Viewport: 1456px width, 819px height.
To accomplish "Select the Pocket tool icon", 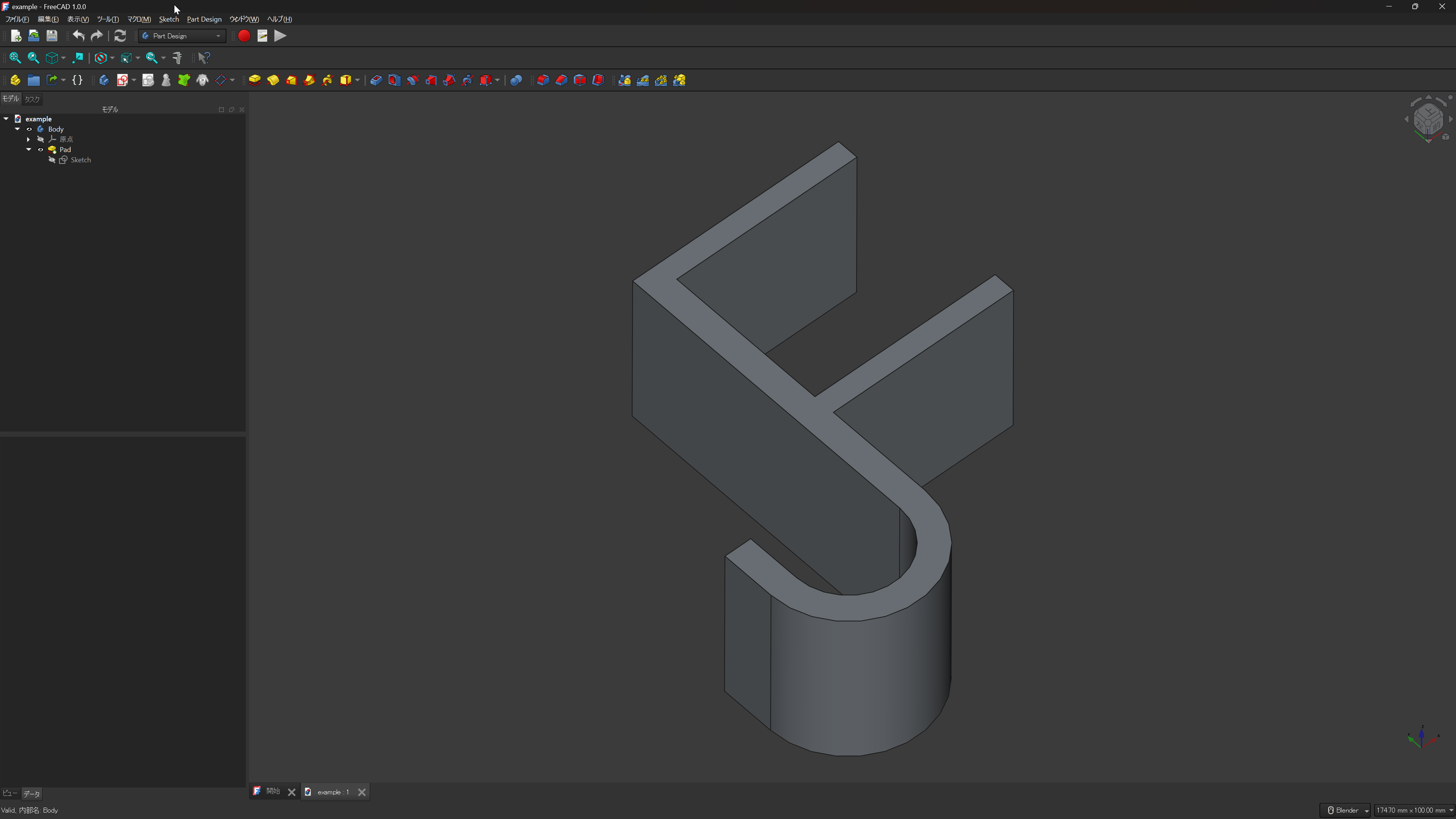I will [376, 80].
